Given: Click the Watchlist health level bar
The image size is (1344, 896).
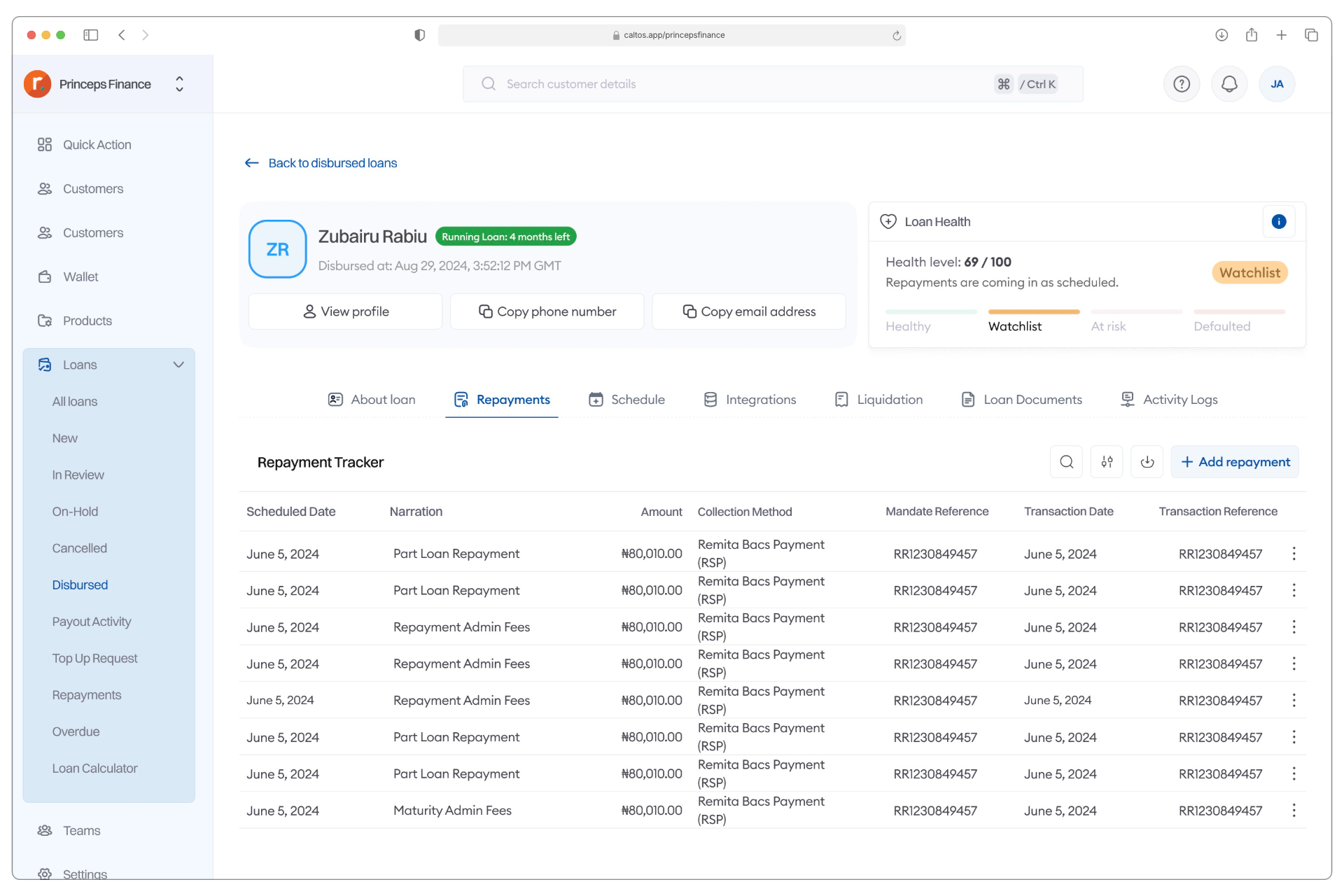Looking at the screenshot, I should 1033,312.
